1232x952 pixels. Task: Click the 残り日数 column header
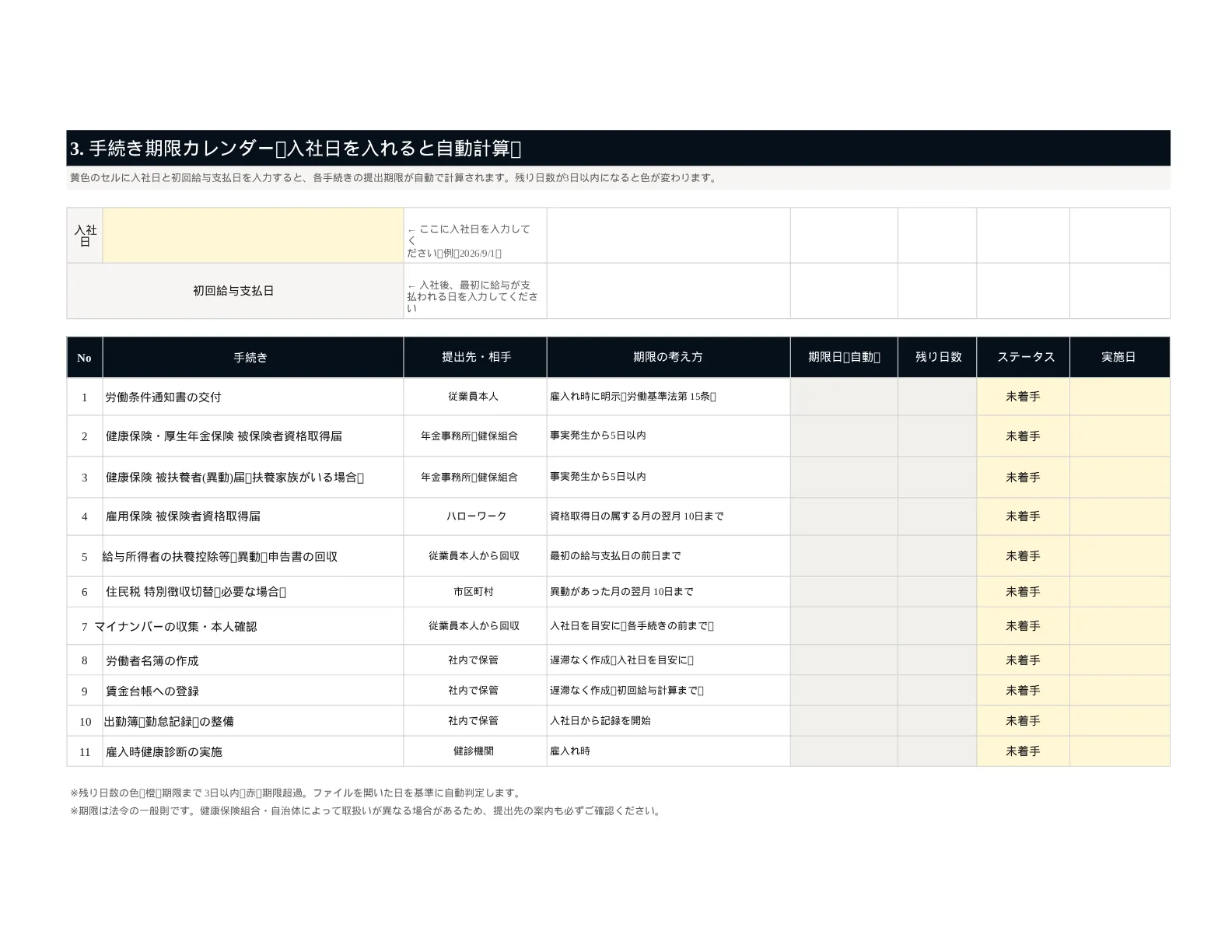coord(937,358)
